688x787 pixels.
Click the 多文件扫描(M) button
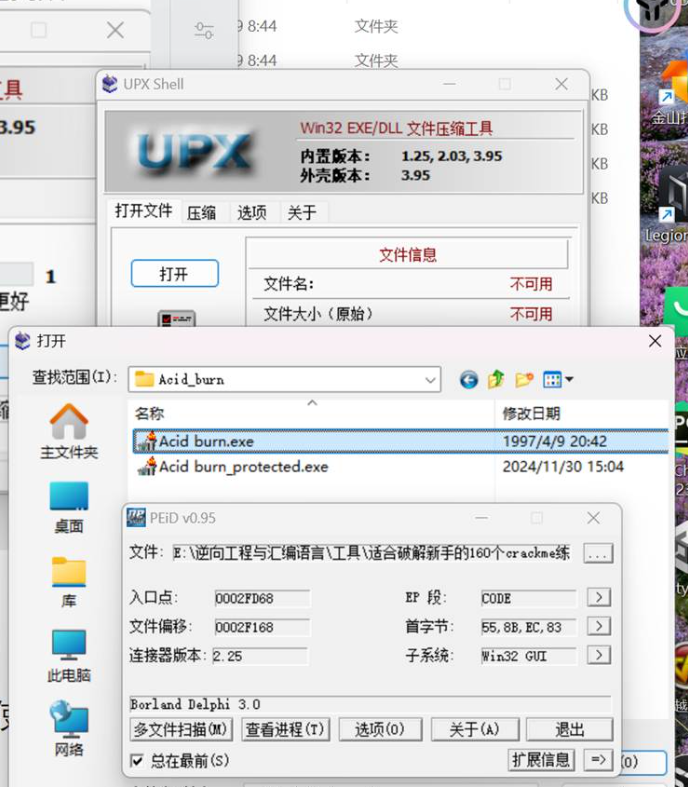(181, 729)
